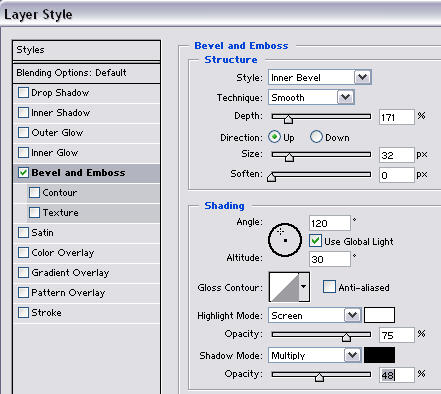Image resolution: width=441 pixels, height=394 pixels.
Task: Click the Altitude field showing 30
Action: [x=330, y=259]
